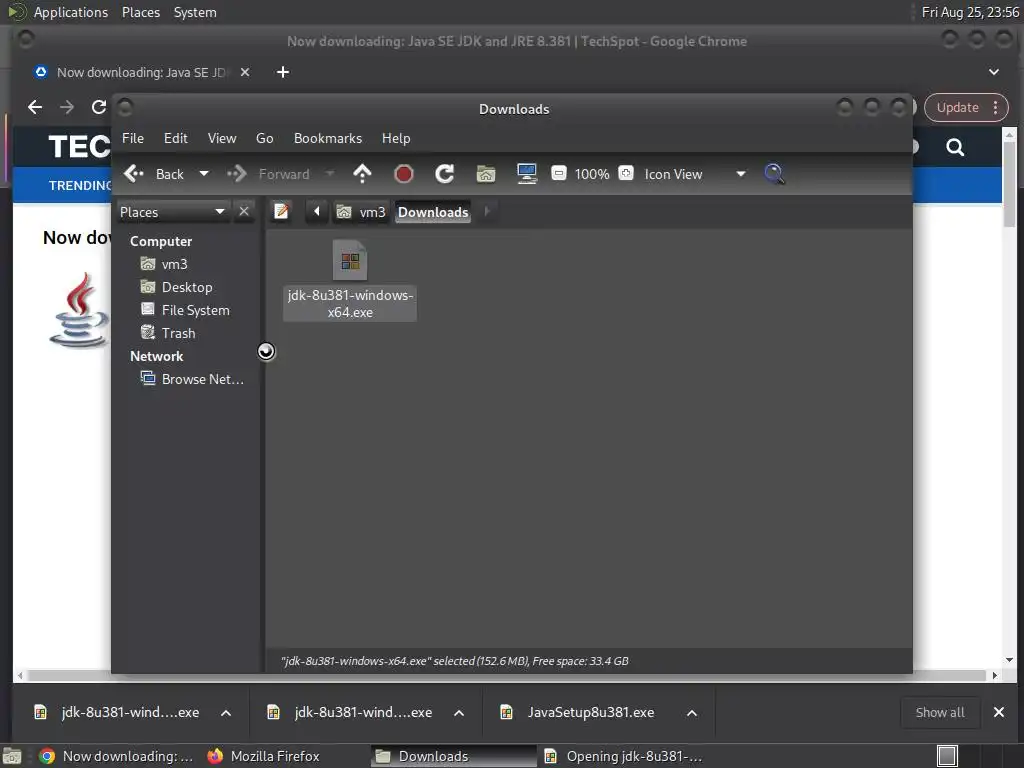Click the workspace switcher in bottom panel
The width and height of the screenshot is (1024, 768).
tap(947, 756)
